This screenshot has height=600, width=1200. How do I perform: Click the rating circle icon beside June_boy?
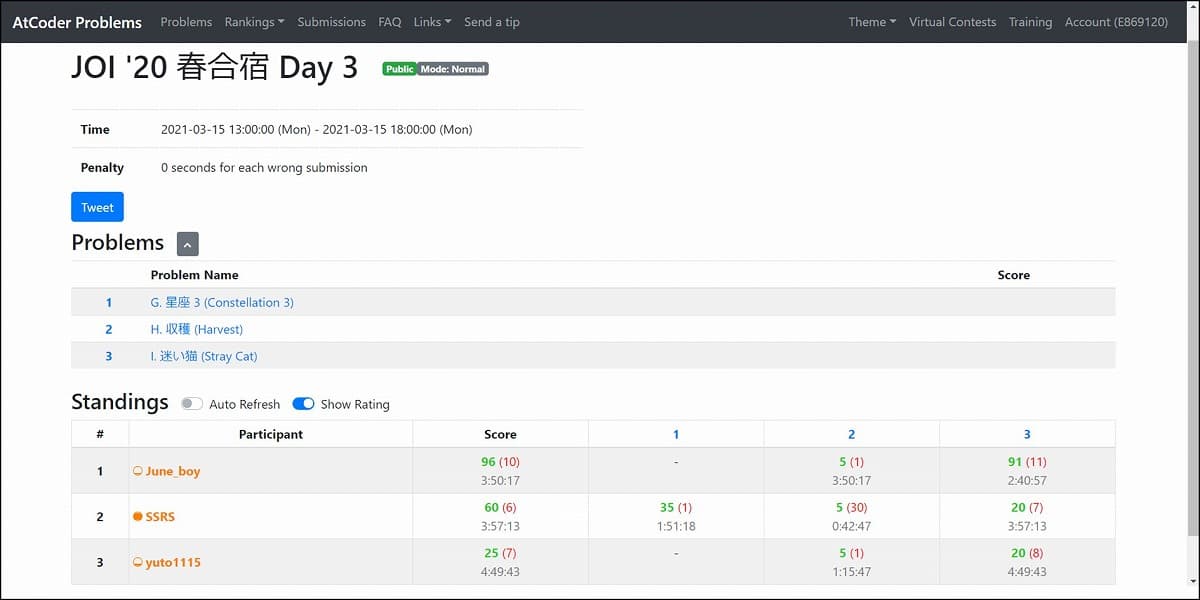[x=138, y=471]
